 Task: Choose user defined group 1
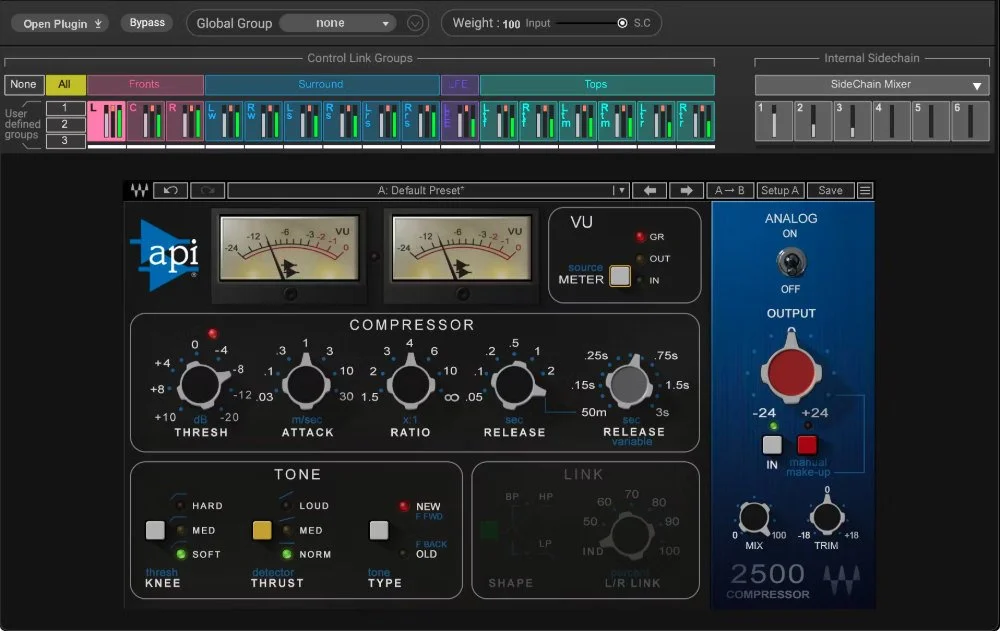coord(65,108)
